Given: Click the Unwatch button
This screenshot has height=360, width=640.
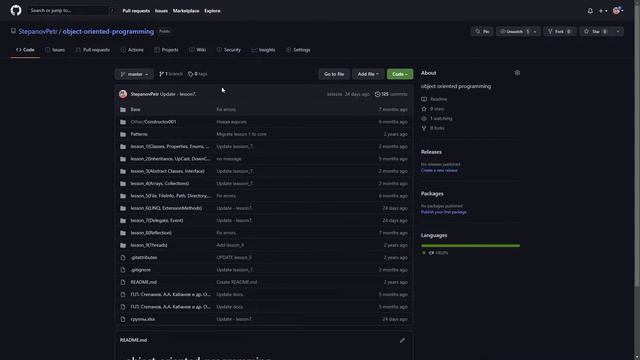Looking at the screenshot, I should [513, 31].
